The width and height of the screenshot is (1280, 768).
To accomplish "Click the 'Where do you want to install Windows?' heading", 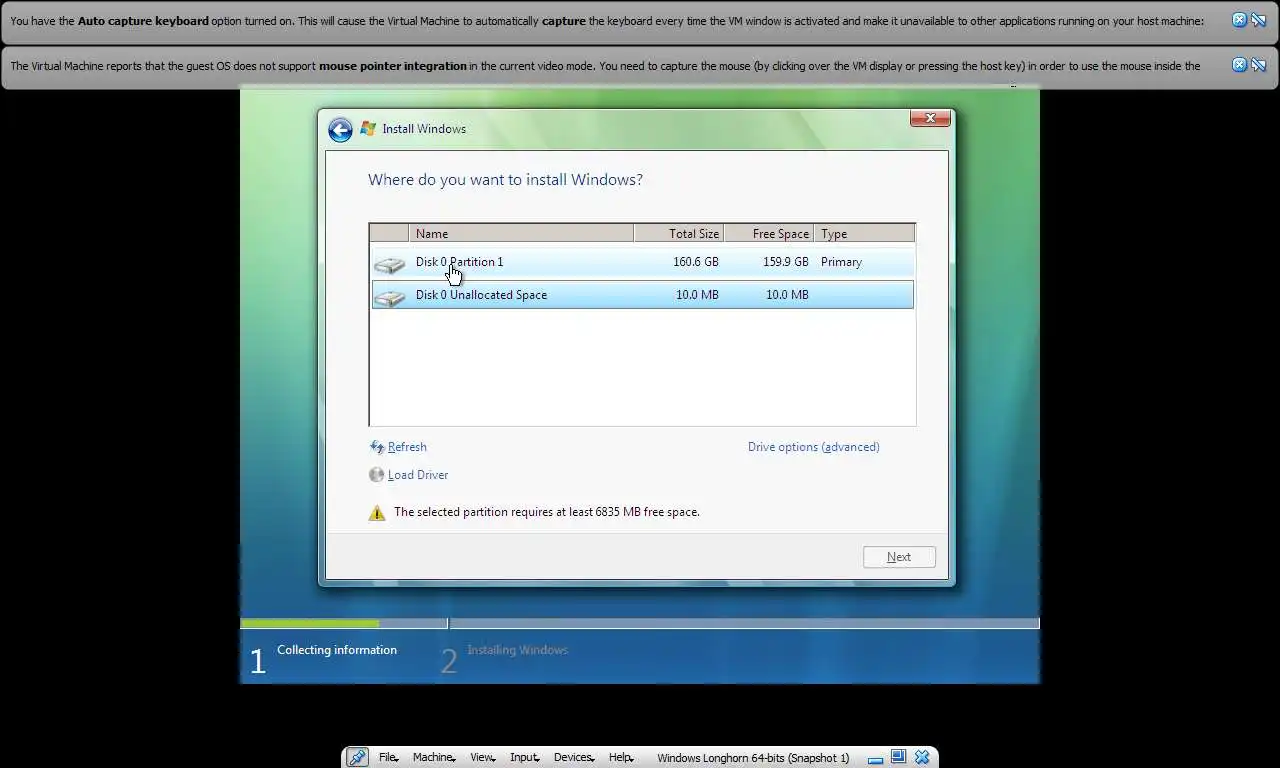I will [505, 180].
